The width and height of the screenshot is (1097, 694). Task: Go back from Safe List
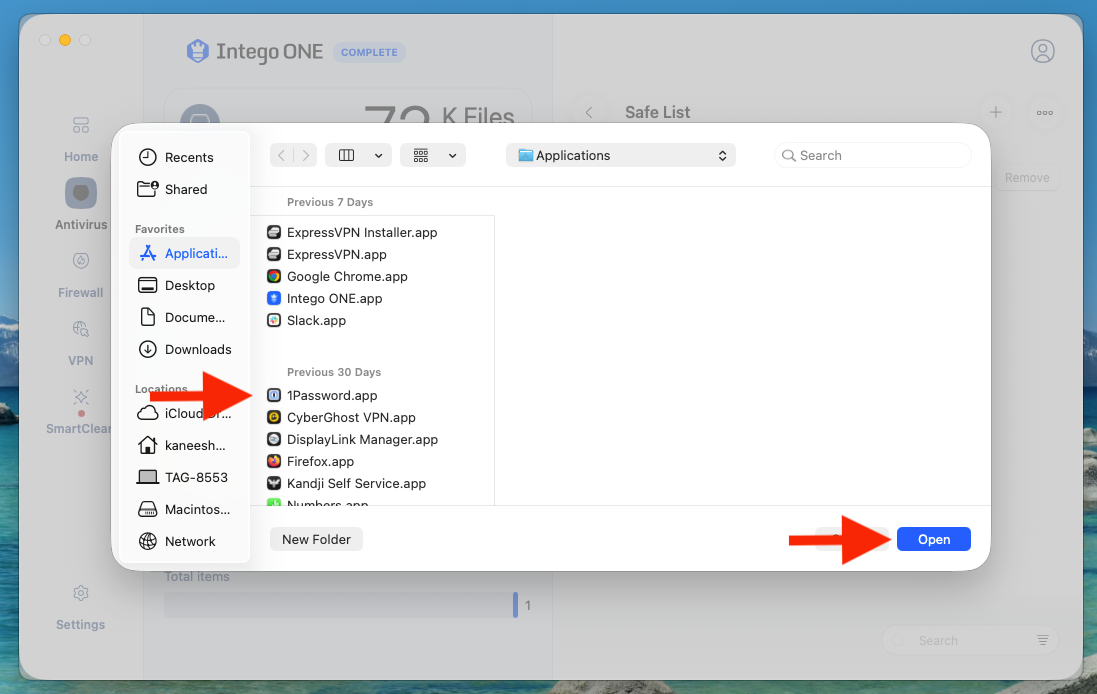point(589,112)
